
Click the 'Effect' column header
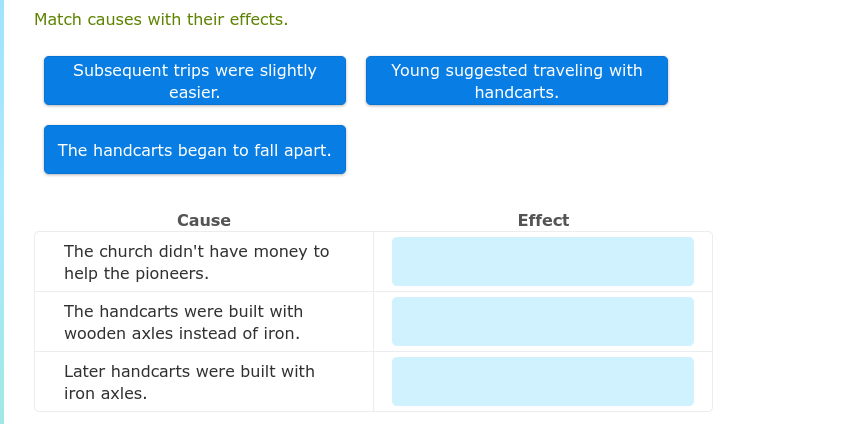(543, 220)
